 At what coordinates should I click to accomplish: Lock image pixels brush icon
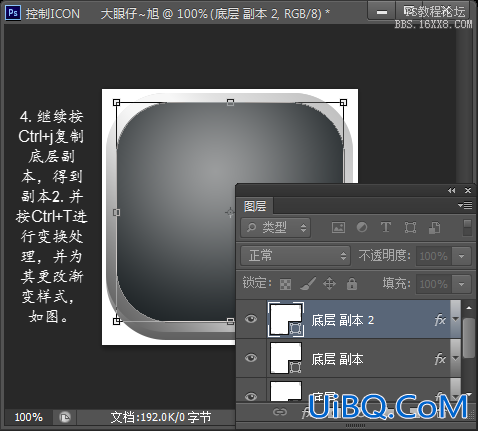coord(308,284)
